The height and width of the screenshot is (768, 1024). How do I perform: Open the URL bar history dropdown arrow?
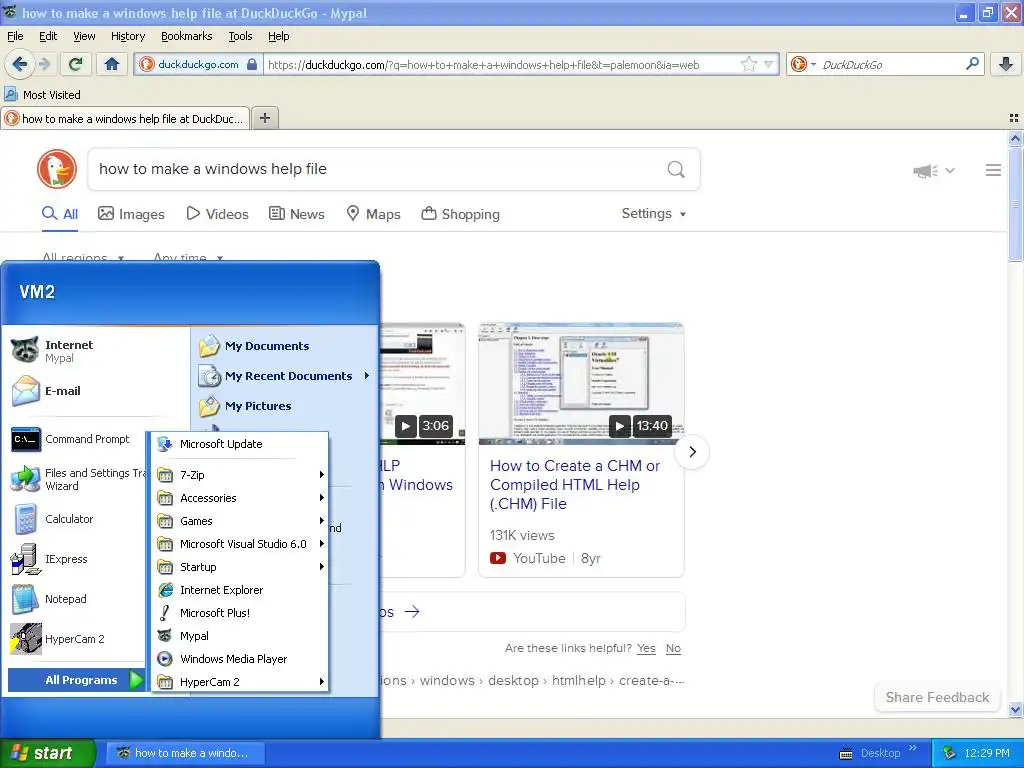(x=769, y=64)
